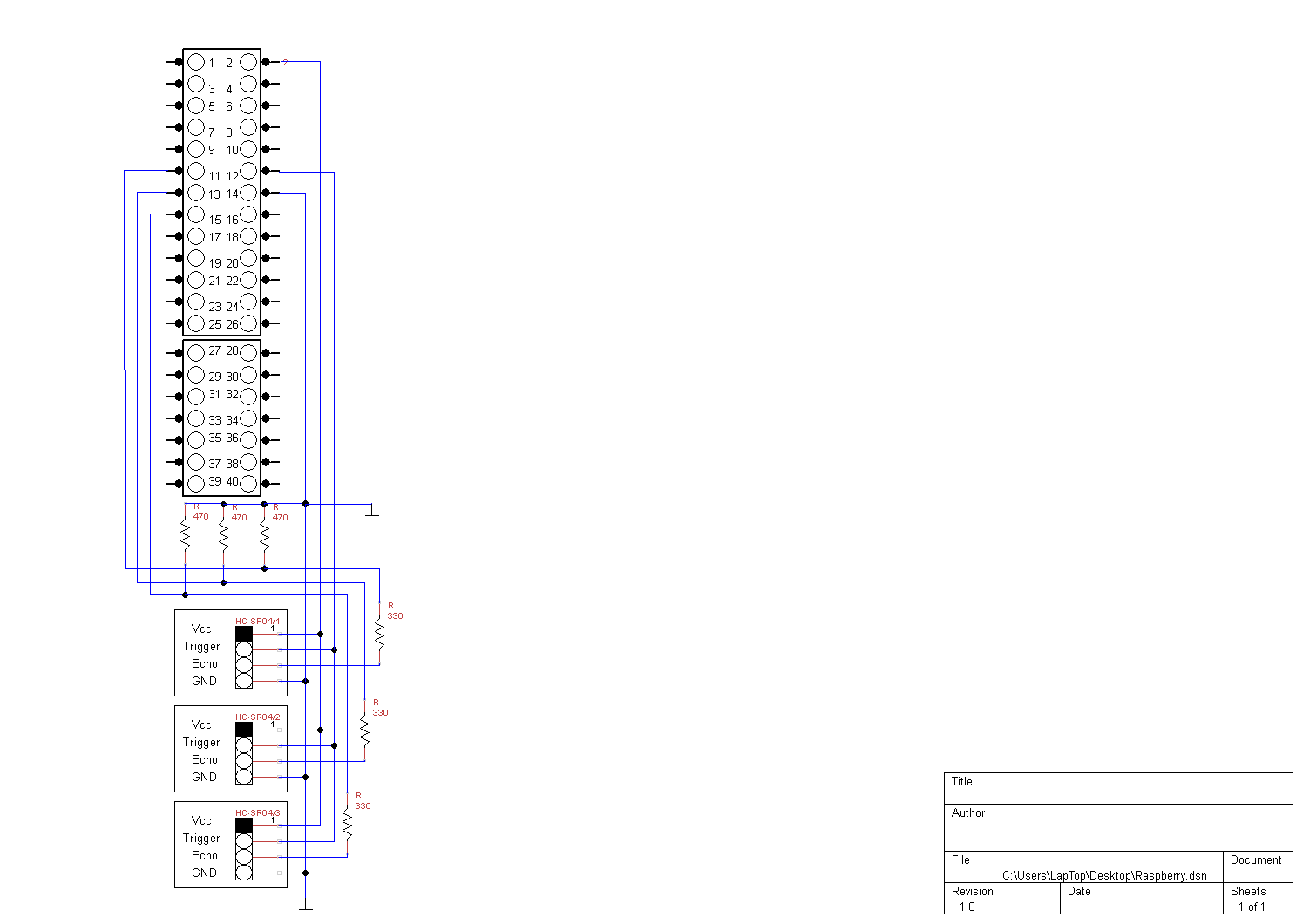Click header pin 1 circle
Viewport: 1303px width, 924px height.
click(196, 62)
